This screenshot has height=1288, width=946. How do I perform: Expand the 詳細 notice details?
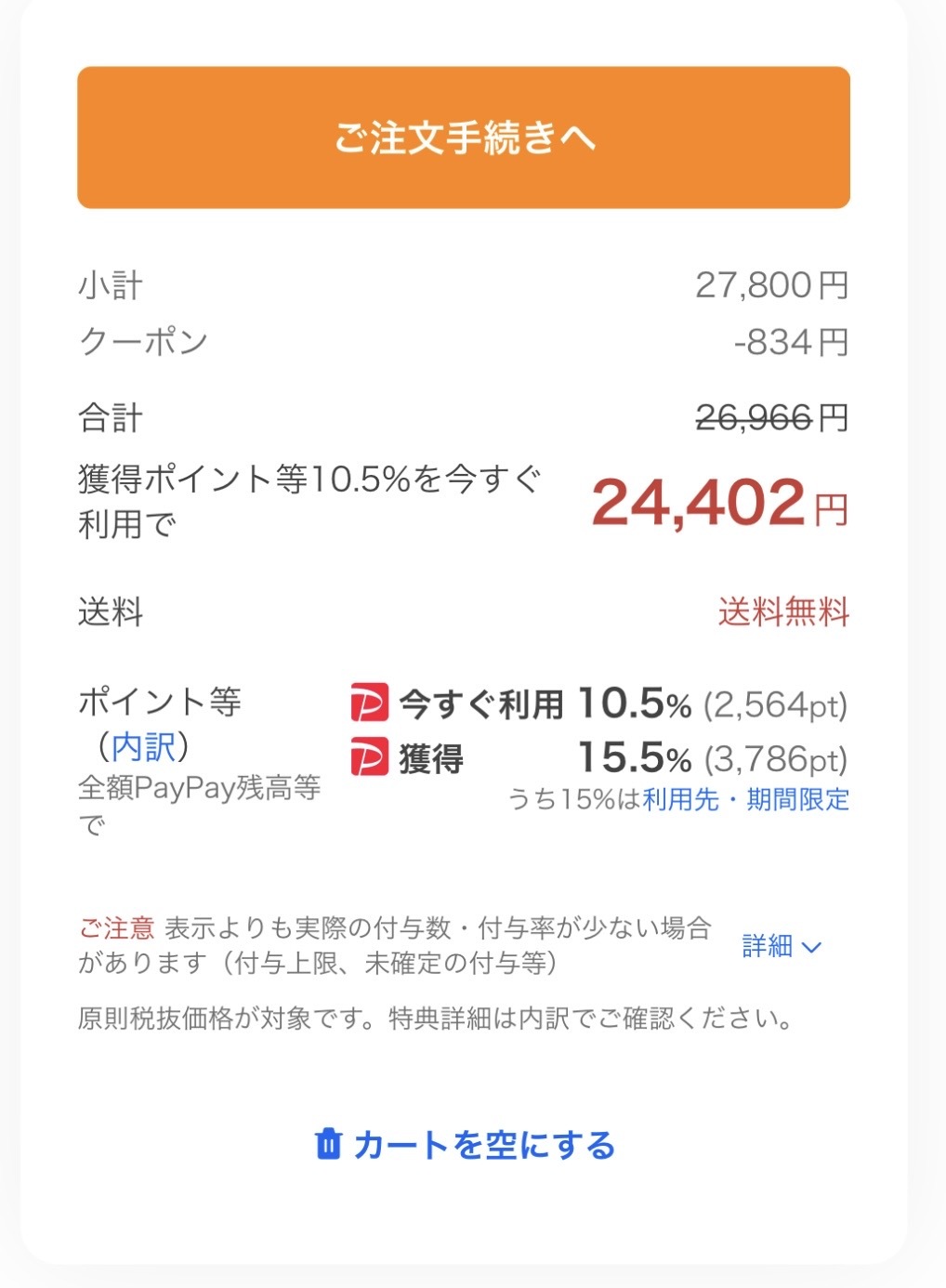[768, 946]
